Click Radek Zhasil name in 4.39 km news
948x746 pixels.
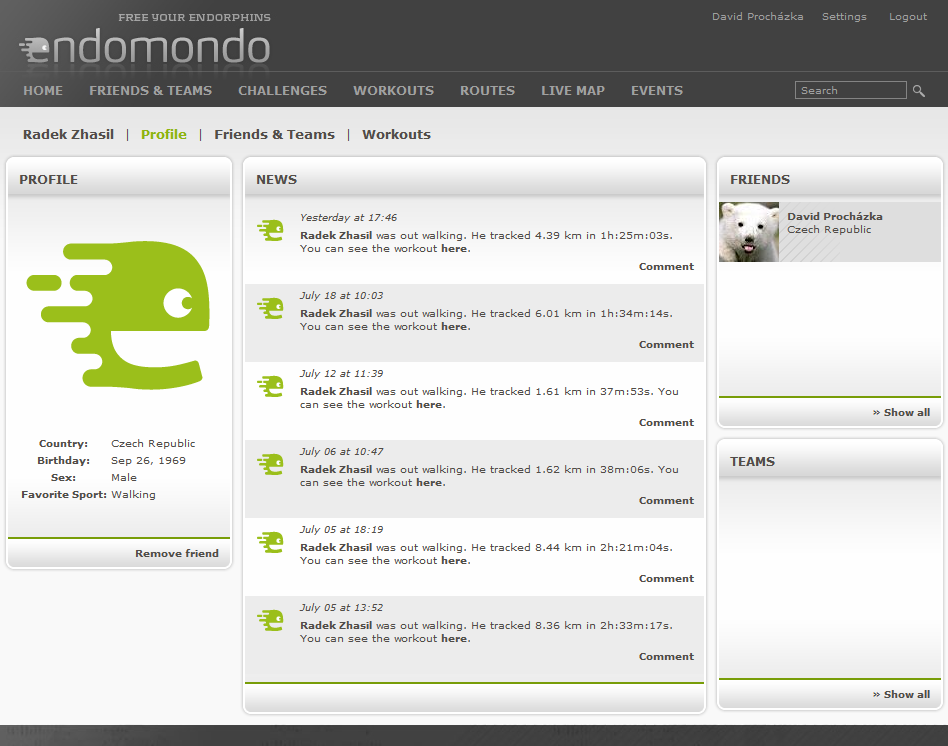[x=336, y=235]
